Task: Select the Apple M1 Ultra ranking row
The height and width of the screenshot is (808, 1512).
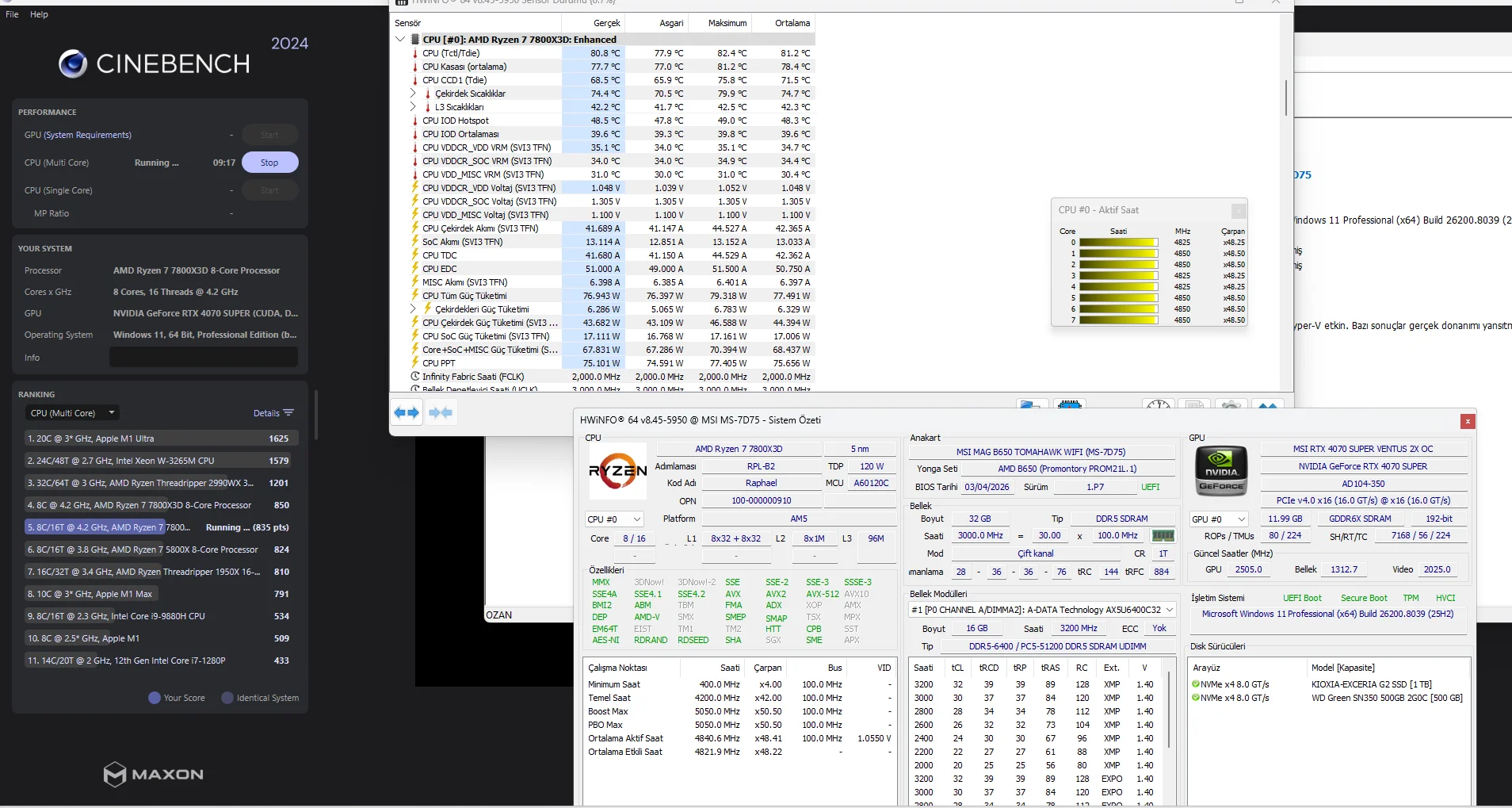Action: [162, 438]
